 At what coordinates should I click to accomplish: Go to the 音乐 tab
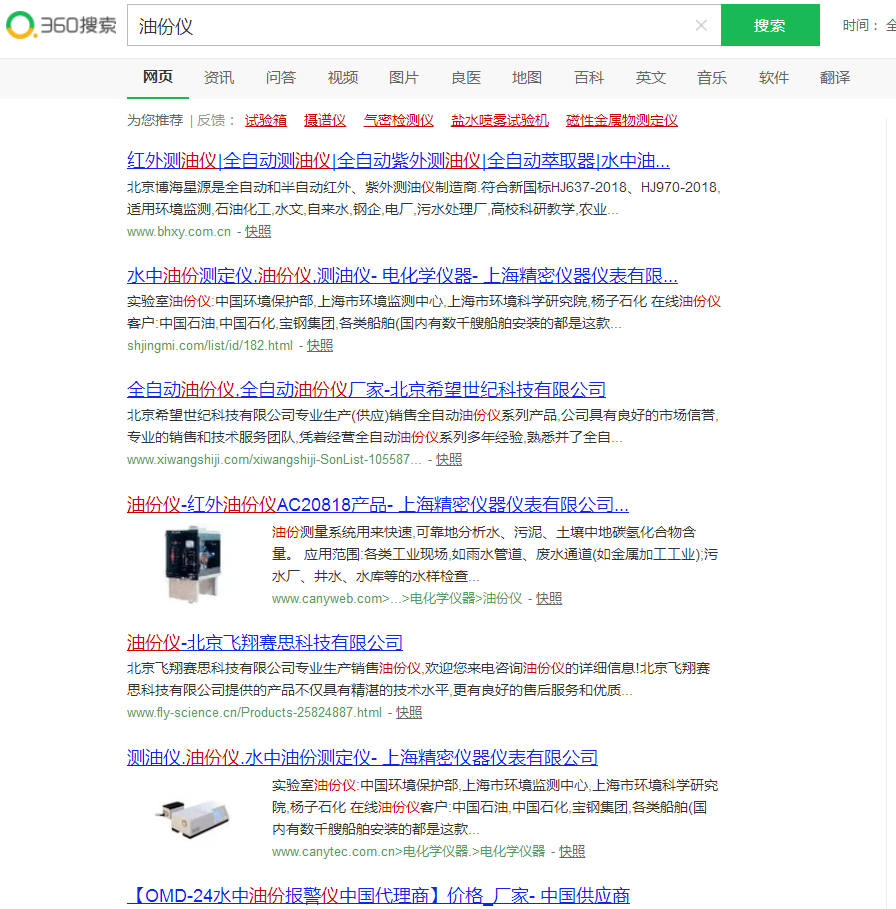(712, 77)
